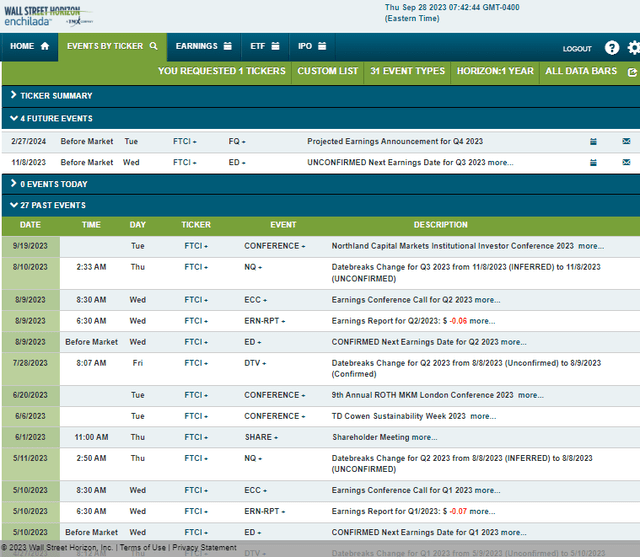Click more on Earnings Conference Call Q2 2023
Screen dimensions: 640x557
point(487,300)
